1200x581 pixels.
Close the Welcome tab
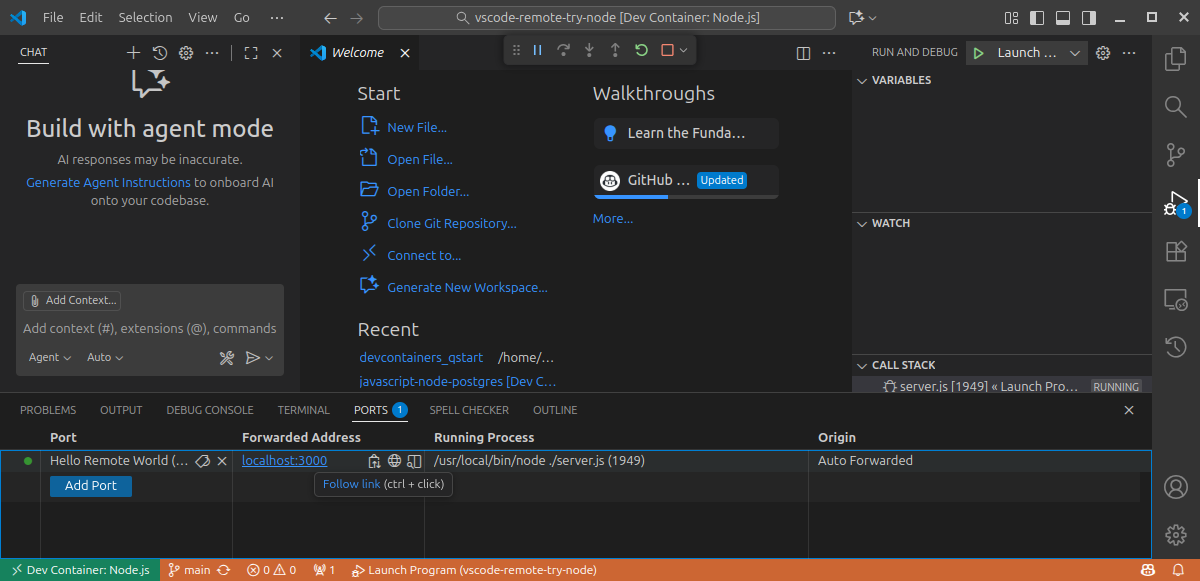click(x=405, y=53)
